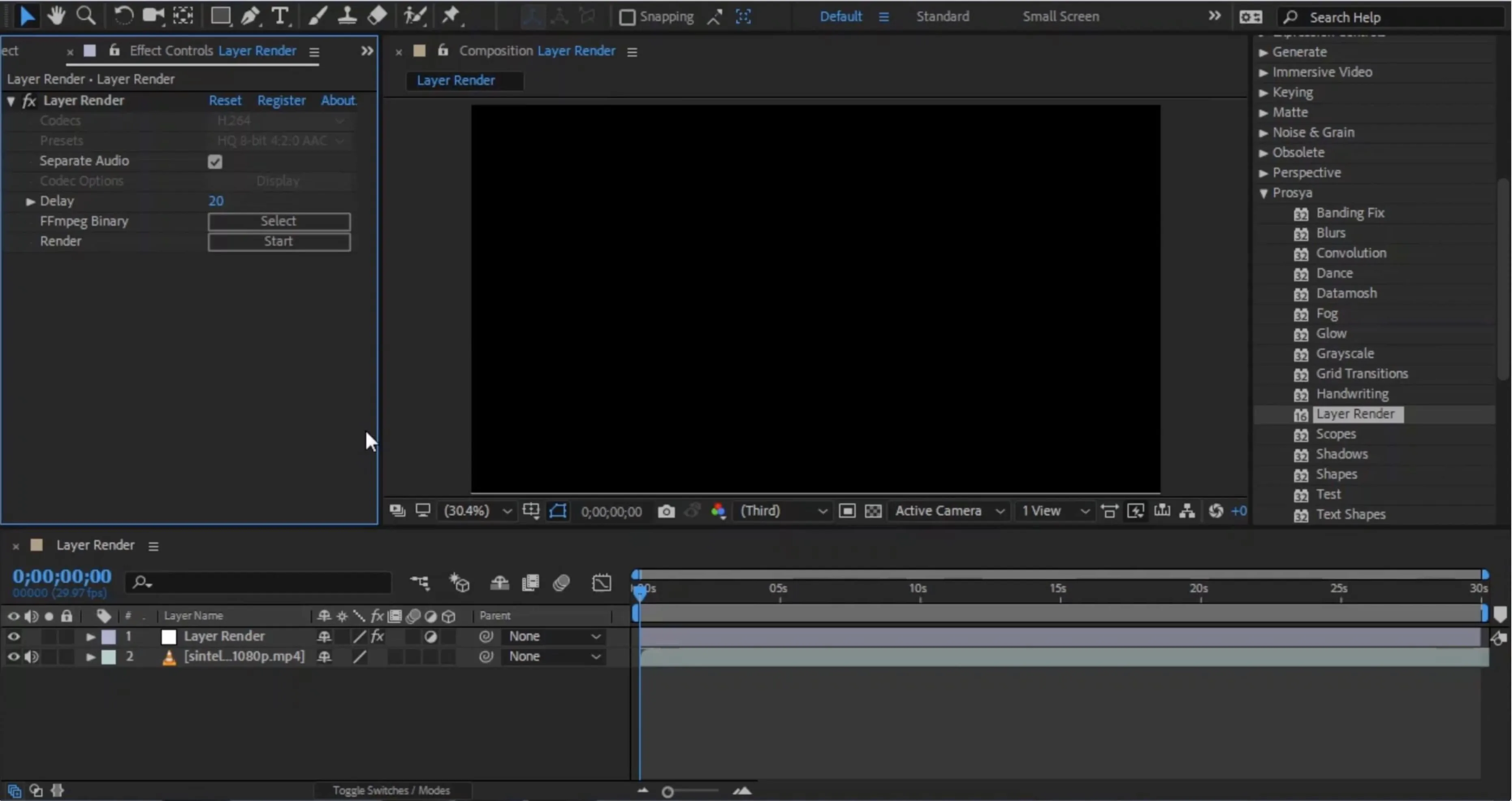
Task: Open the Default workspace menu
Action: pyautogui.click(x=883, y=17)
